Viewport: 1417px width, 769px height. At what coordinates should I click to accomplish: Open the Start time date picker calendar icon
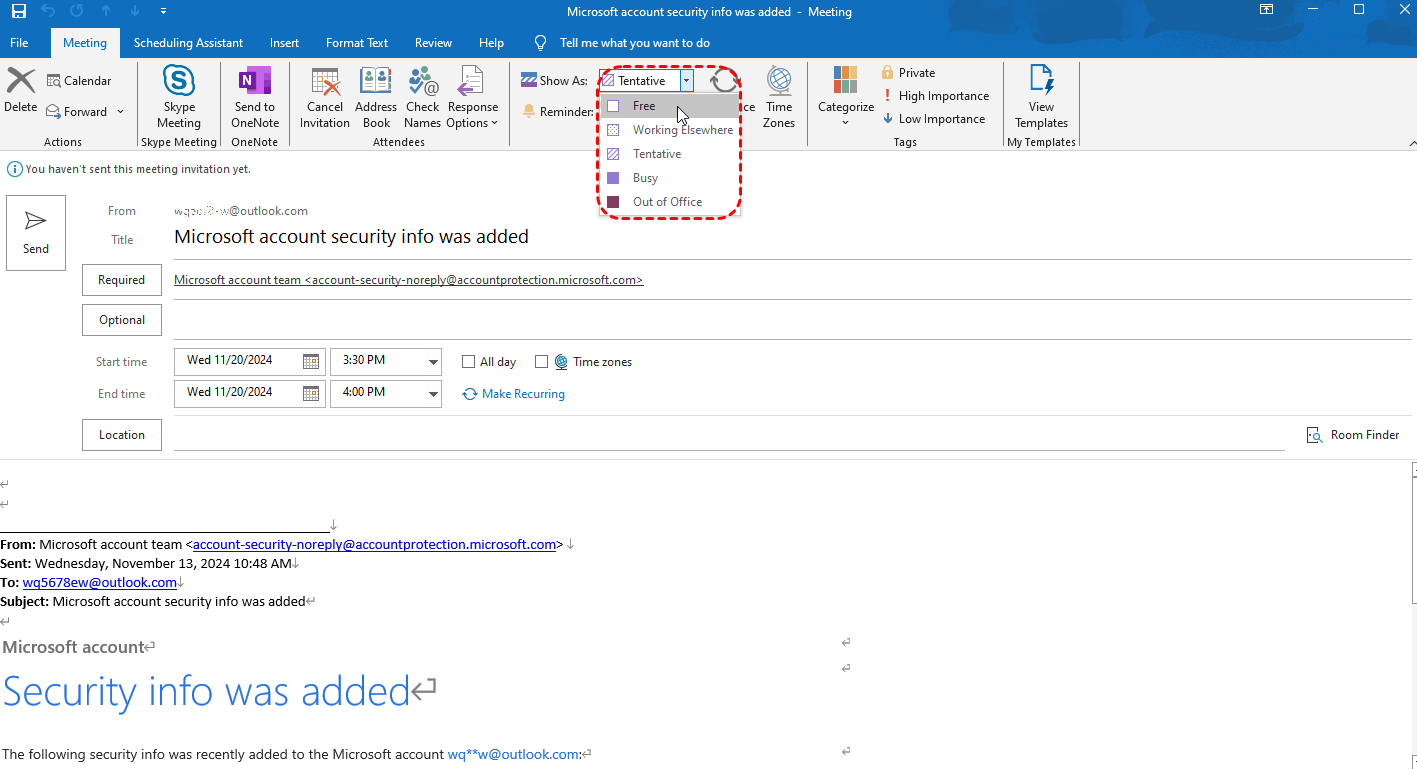311,362
